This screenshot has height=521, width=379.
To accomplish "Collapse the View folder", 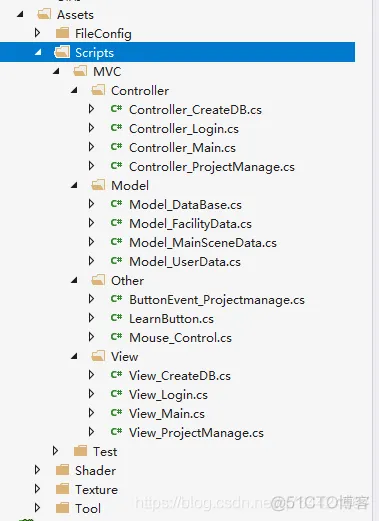I will [x=74, y=356].
